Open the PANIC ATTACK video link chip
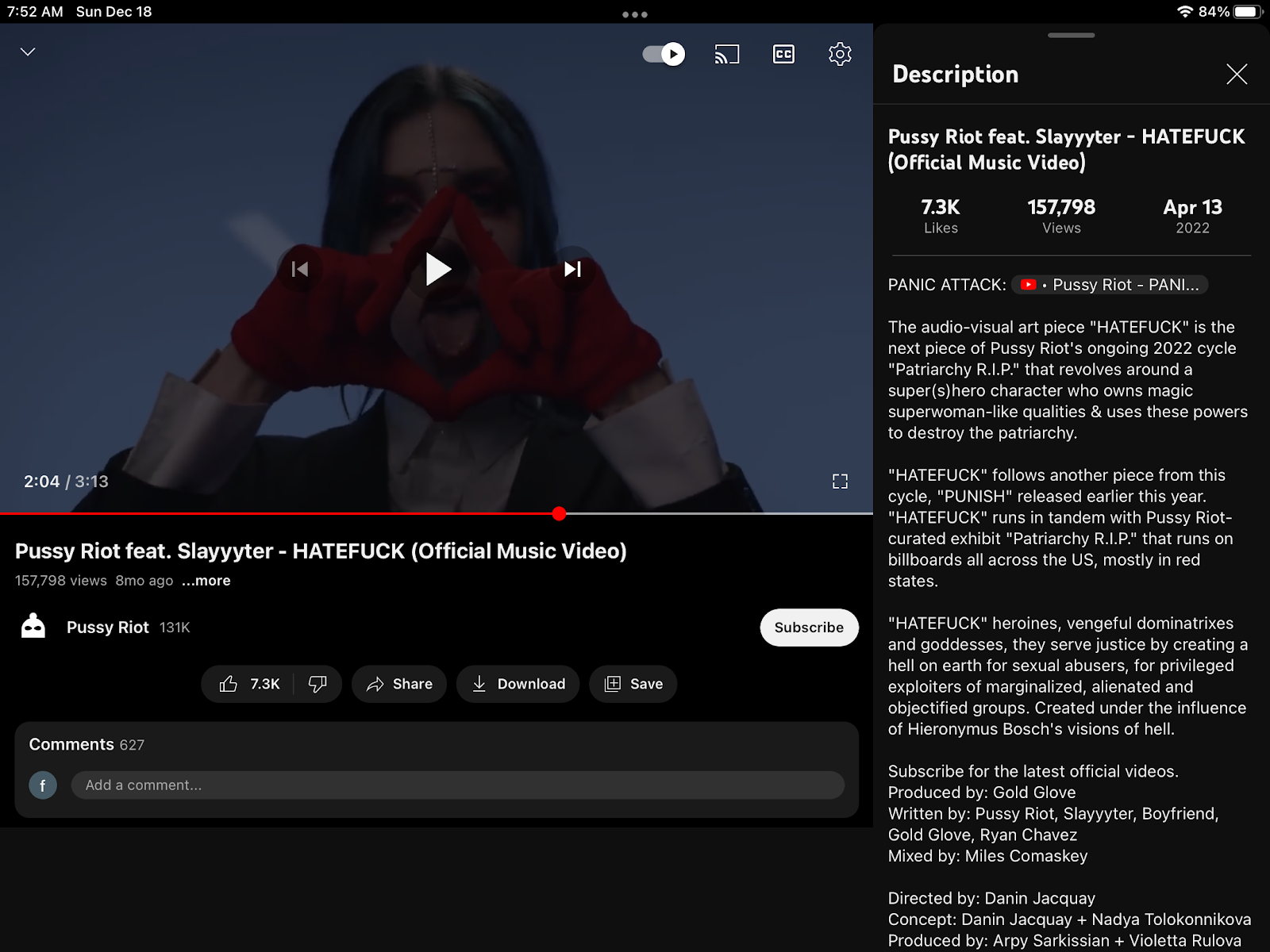Screen dimensions: 1270x952 pyautogui.click(x=1109, y=285)
